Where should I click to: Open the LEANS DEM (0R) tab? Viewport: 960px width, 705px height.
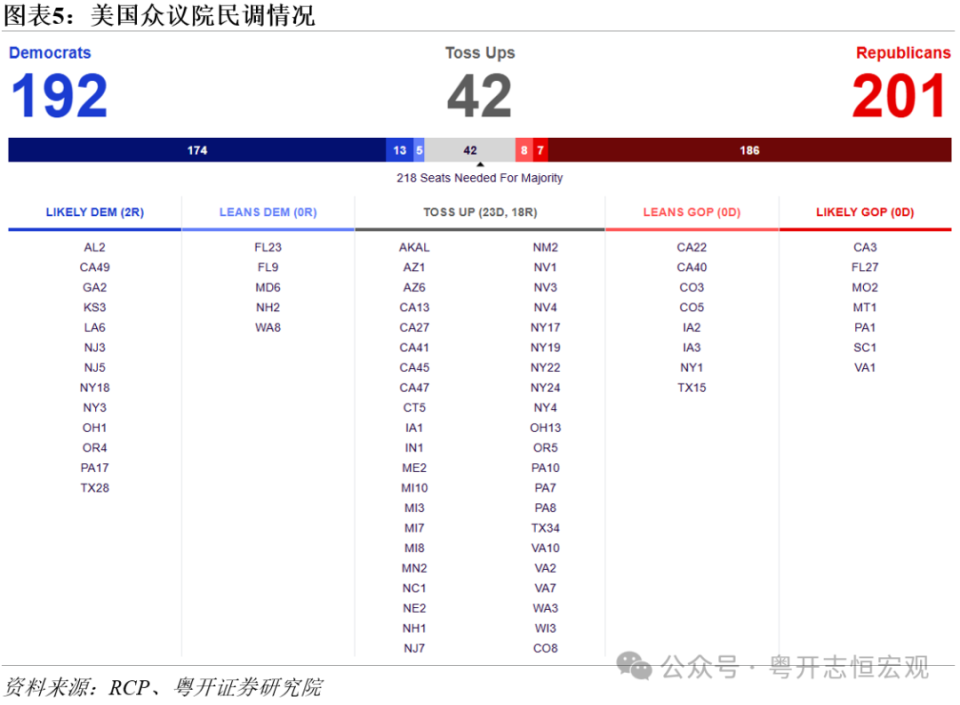coord(267,212)
